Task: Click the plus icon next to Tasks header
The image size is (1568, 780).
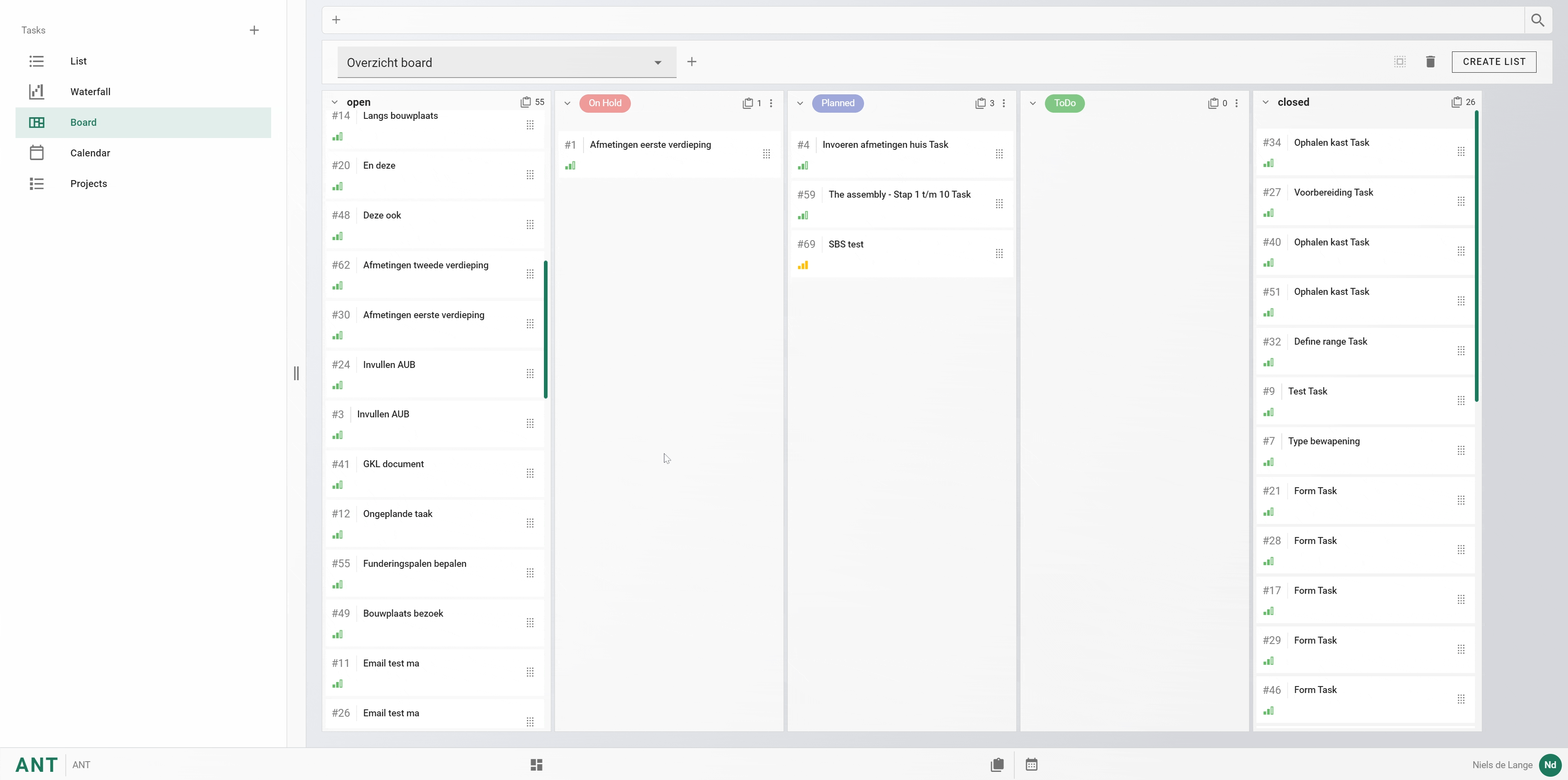Action: tap(254, 31)
